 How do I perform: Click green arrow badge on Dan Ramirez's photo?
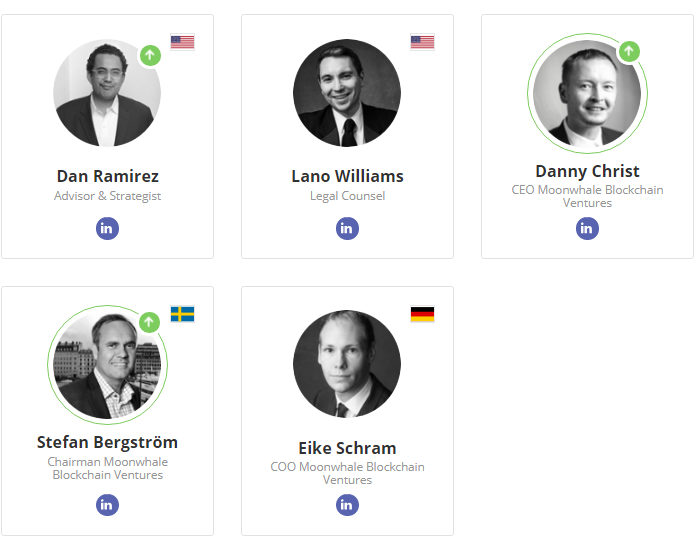point(149,55)
